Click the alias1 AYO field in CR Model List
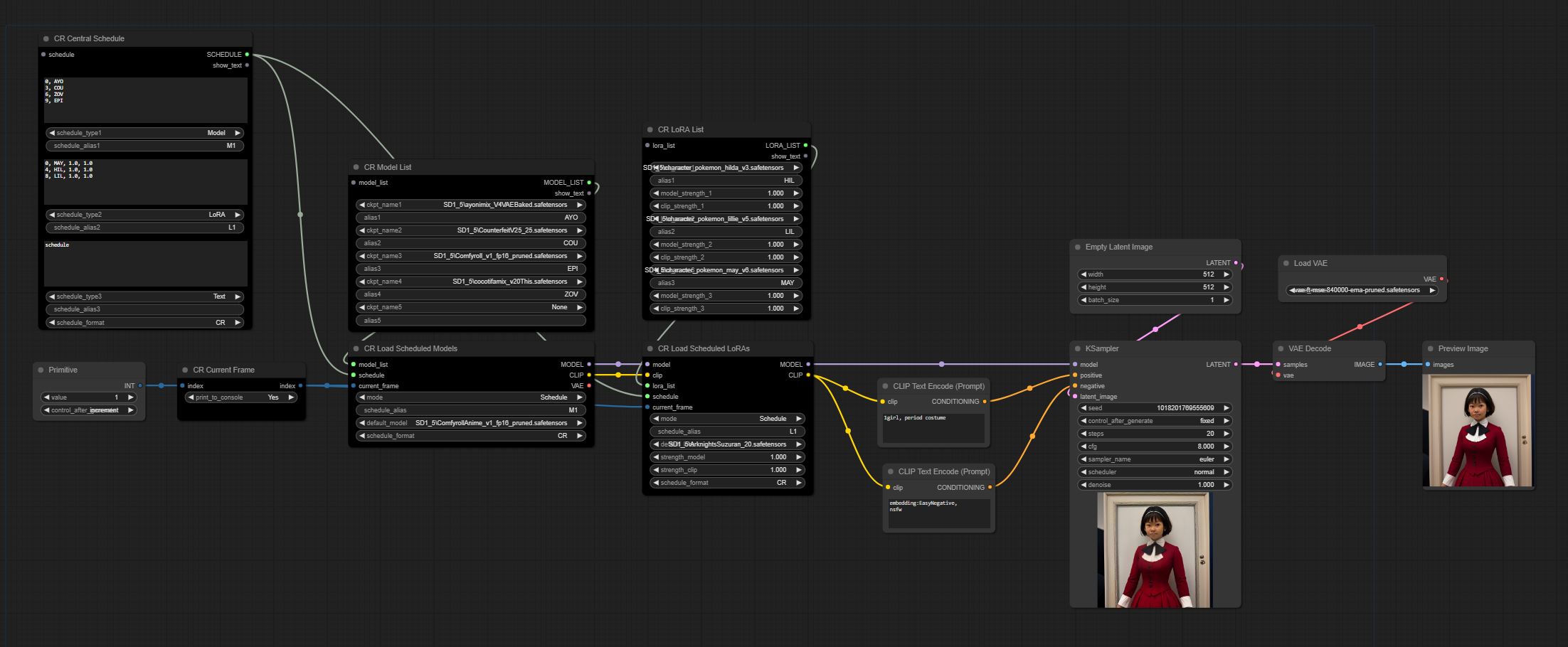Viewport: 1568px width, 647px height. coord(471,218)
